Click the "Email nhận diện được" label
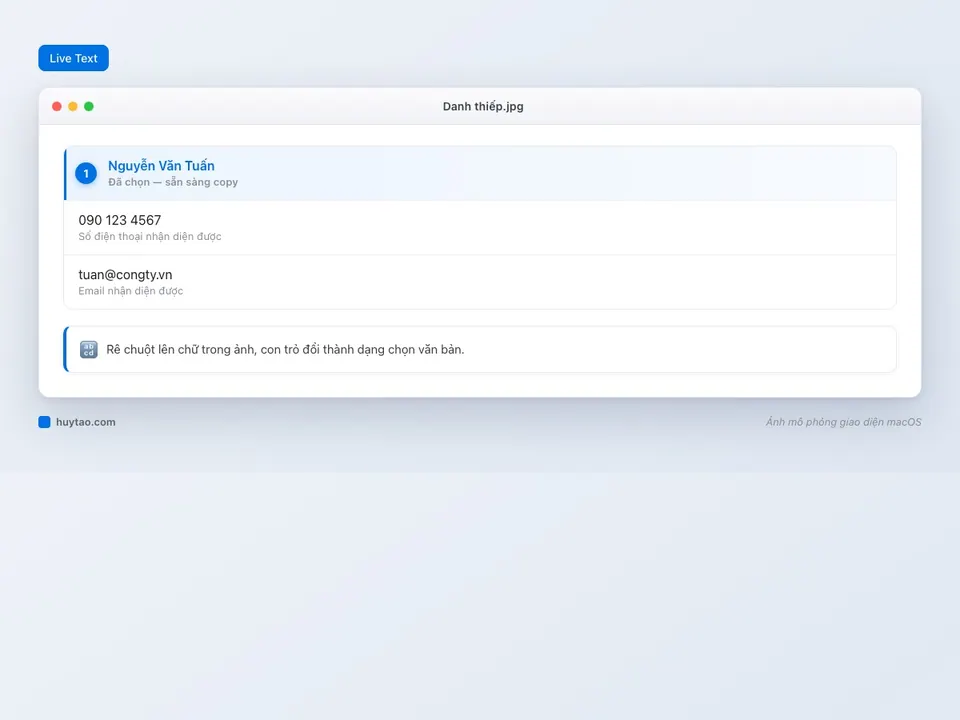 pyautogui.click(x=130, y=291)
